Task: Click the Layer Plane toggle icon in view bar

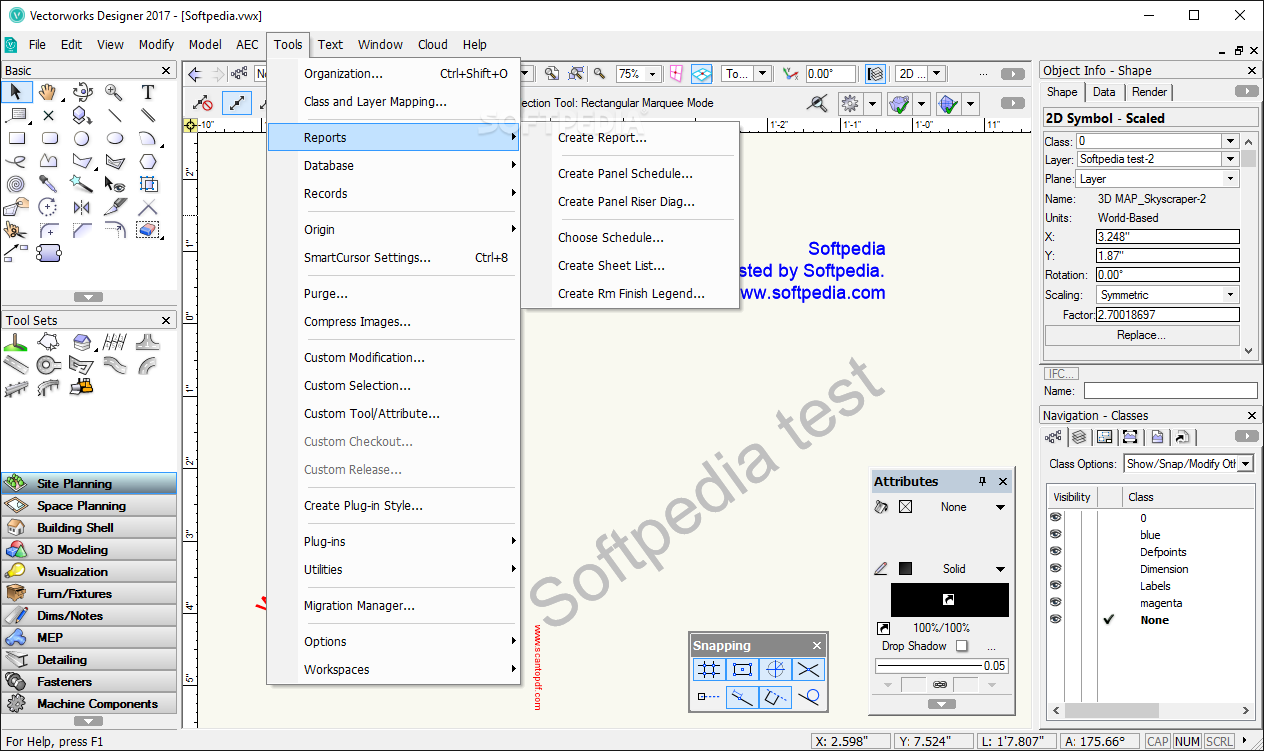Action: [x=702, y=74]
